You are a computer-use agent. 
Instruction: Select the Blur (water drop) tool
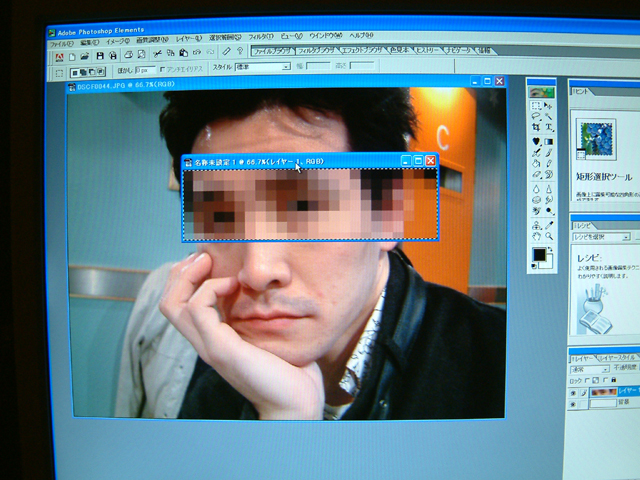pyautogui.click(x=536, y=189)
